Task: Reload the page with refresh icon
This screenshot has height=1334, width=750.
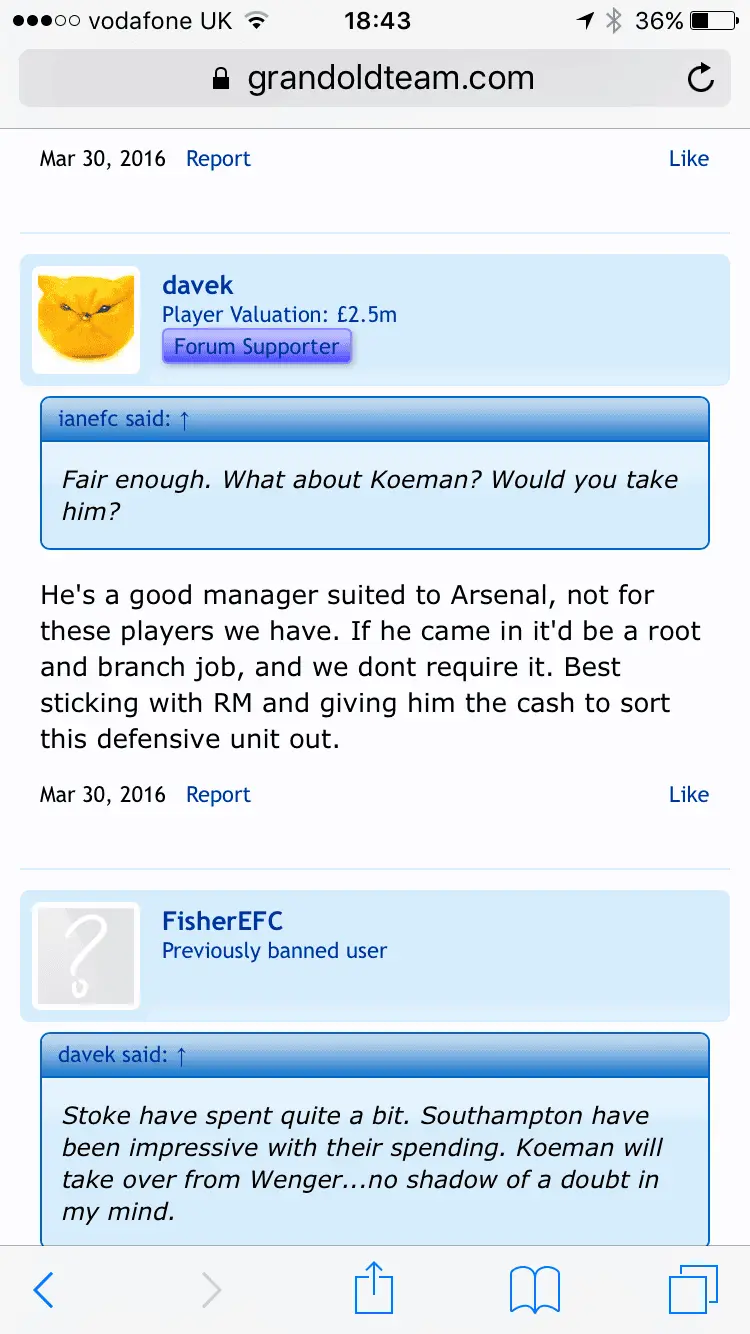Action: click(701, 78)
